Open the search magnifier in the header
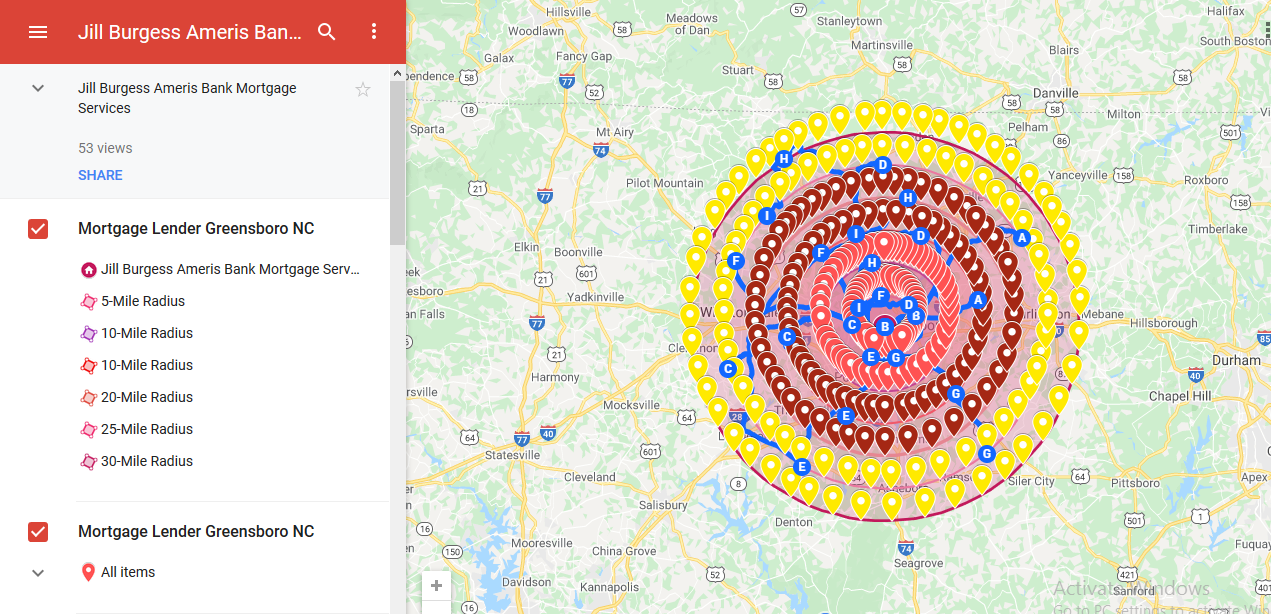This screenshot has height=614, width=1271. point(327,32)
